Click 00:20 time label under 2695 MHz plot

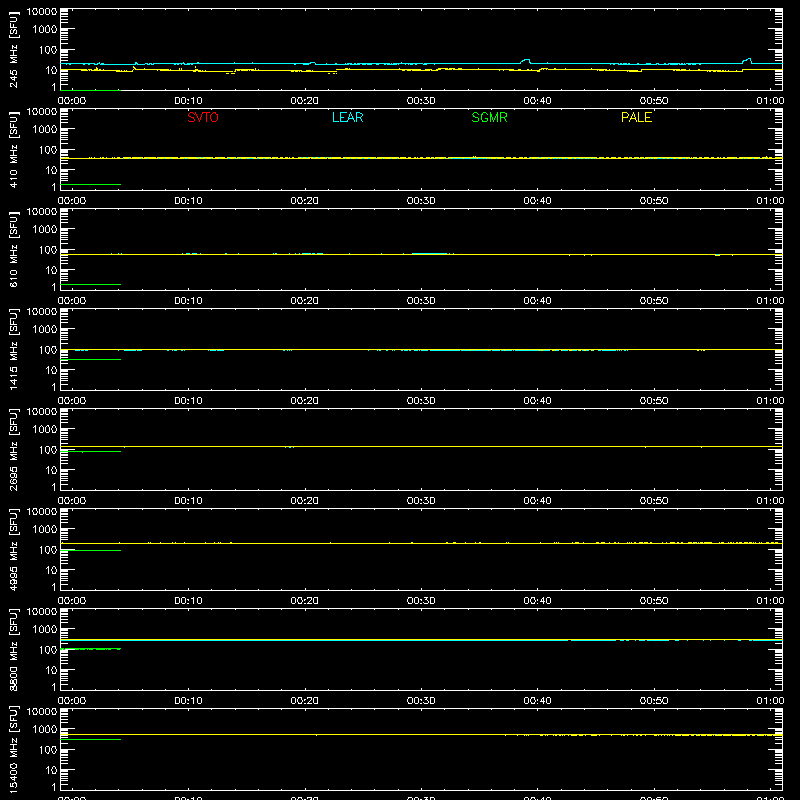tap(305, 501)
